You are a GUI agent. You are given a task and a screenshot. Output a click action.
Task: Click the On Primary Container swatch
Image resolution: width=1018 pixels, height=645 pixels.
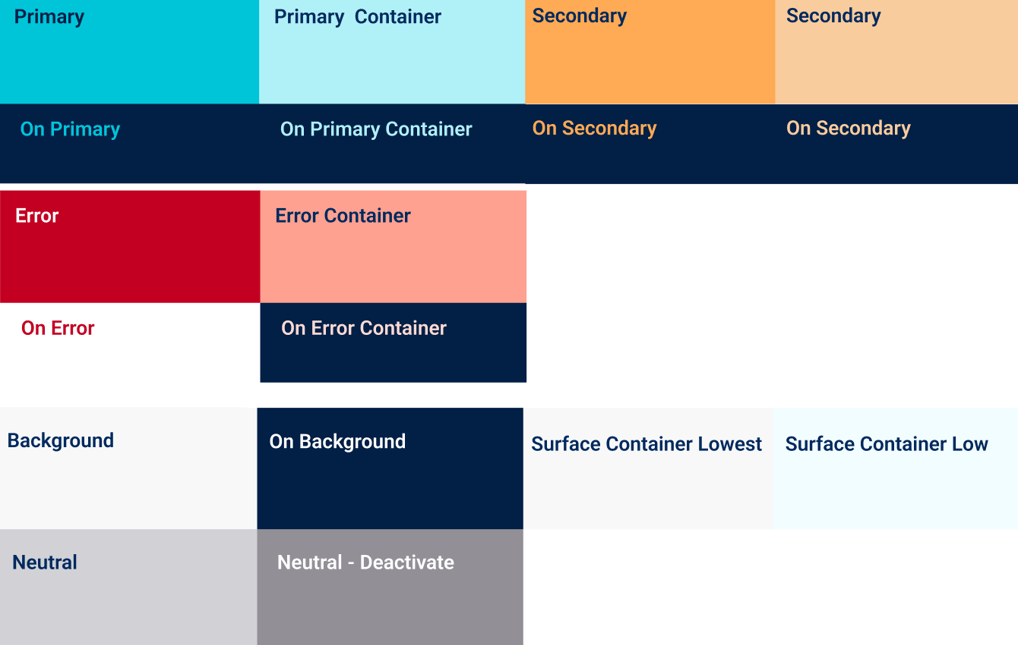pos(392,144)
